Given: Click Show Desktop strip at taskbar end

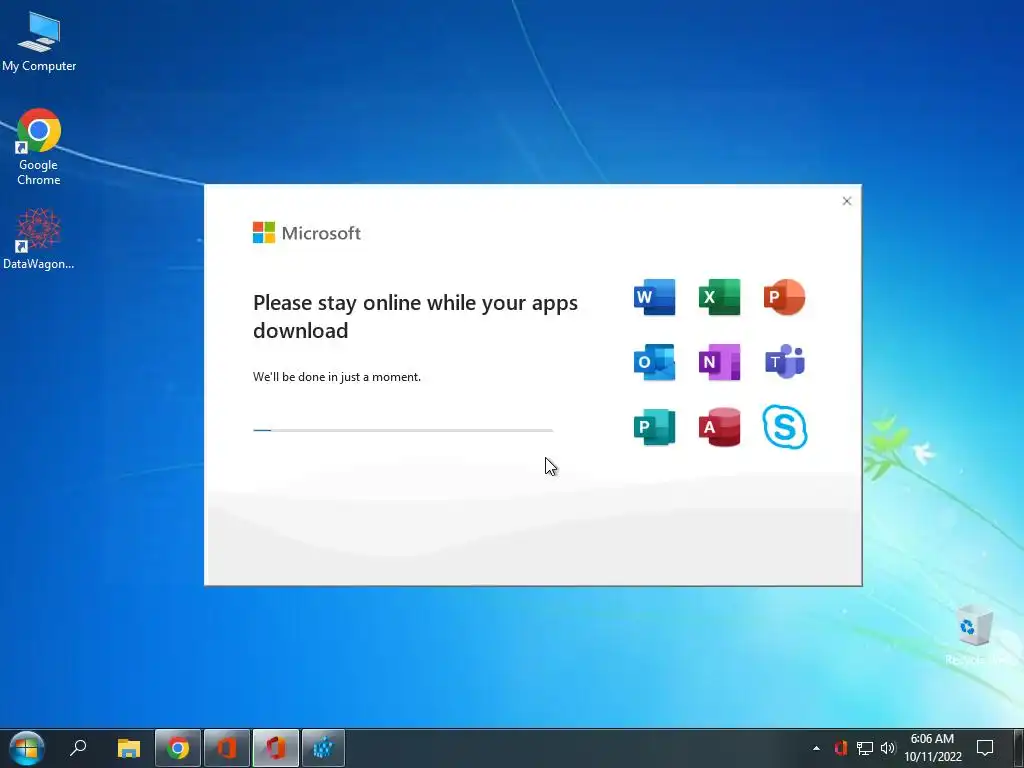Looking at the screenshot, I should (1019, 748).
